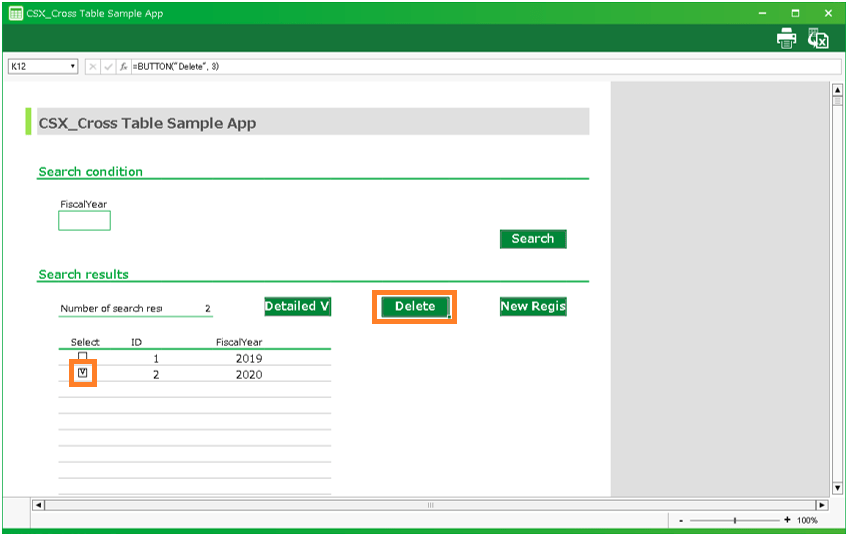Uncheck the Select box for ID 2
849x536 pixels.
(x=83, y=374)
